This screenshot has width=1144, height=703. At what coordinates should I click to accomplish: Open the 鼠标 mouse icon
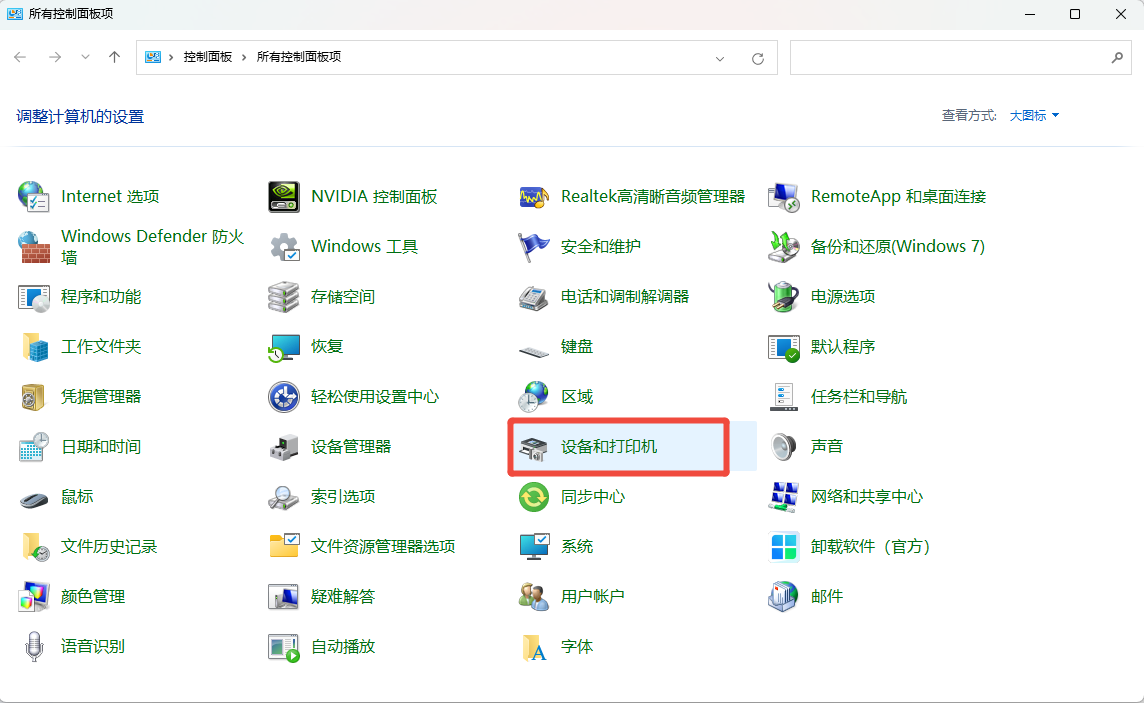(x=34, y=500)
